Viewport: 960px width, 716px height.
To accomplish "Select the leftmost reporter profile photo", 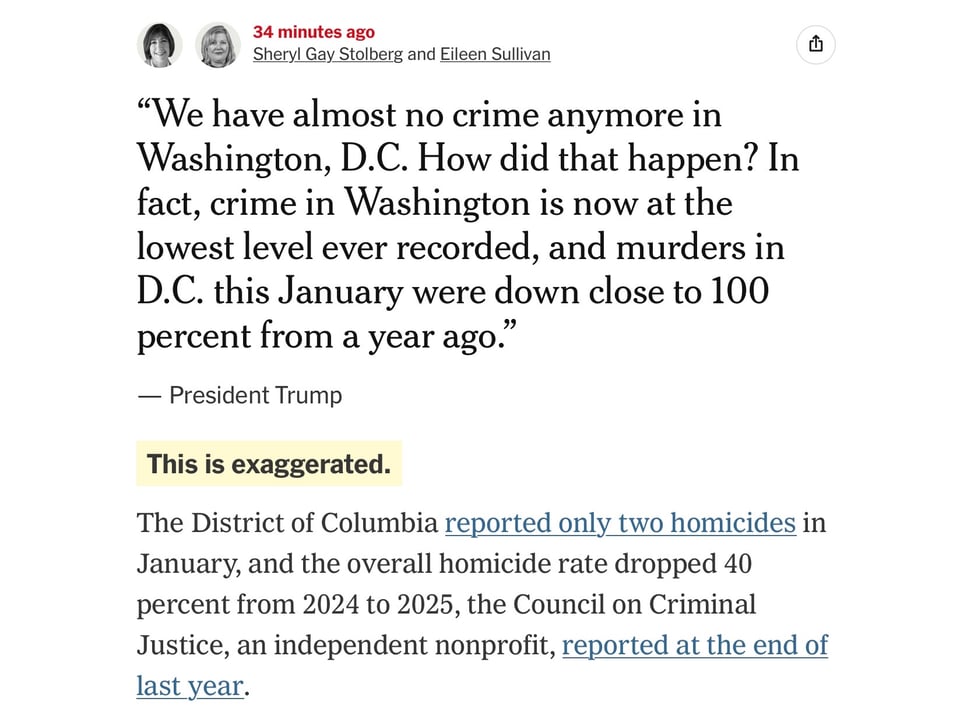I will tap(158, 44).
